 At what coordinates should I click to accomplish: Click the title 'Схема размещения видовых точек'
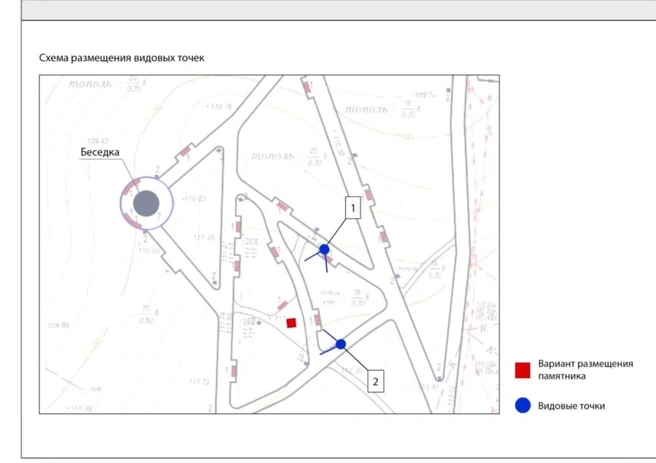122,58
